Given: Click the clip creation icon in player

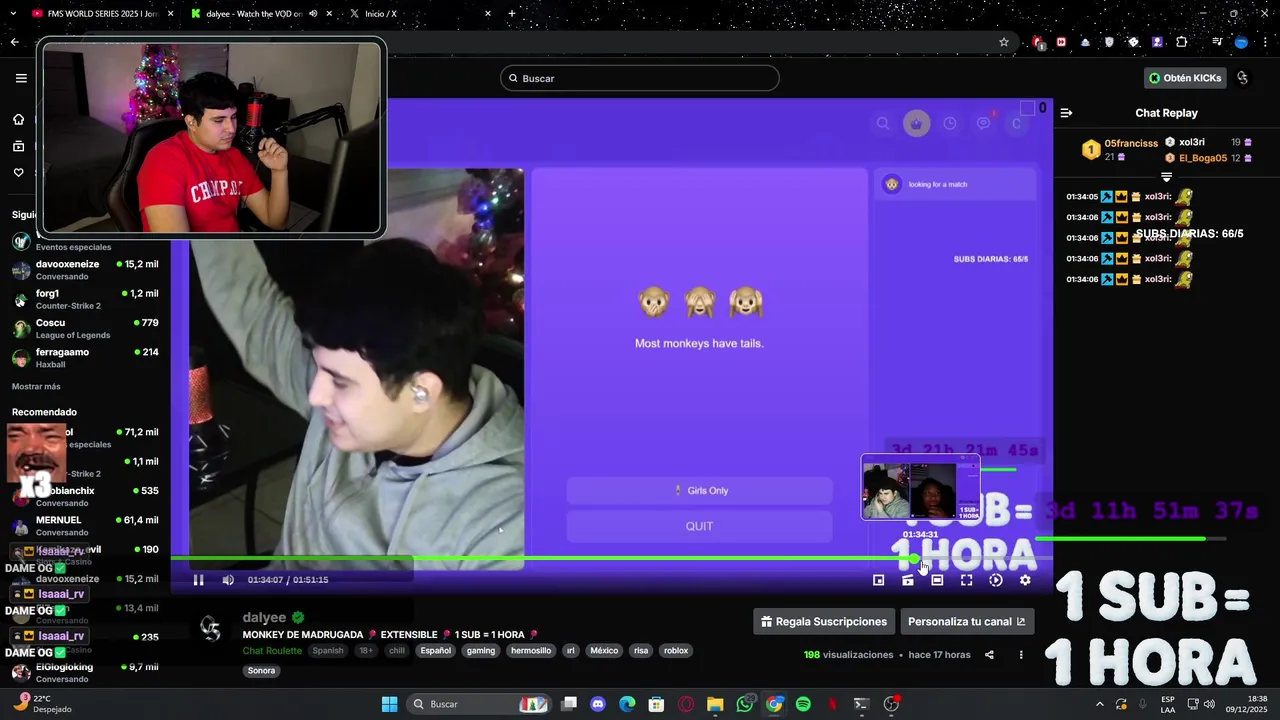Looking at the screenshot, I should [x=908, y=580].
